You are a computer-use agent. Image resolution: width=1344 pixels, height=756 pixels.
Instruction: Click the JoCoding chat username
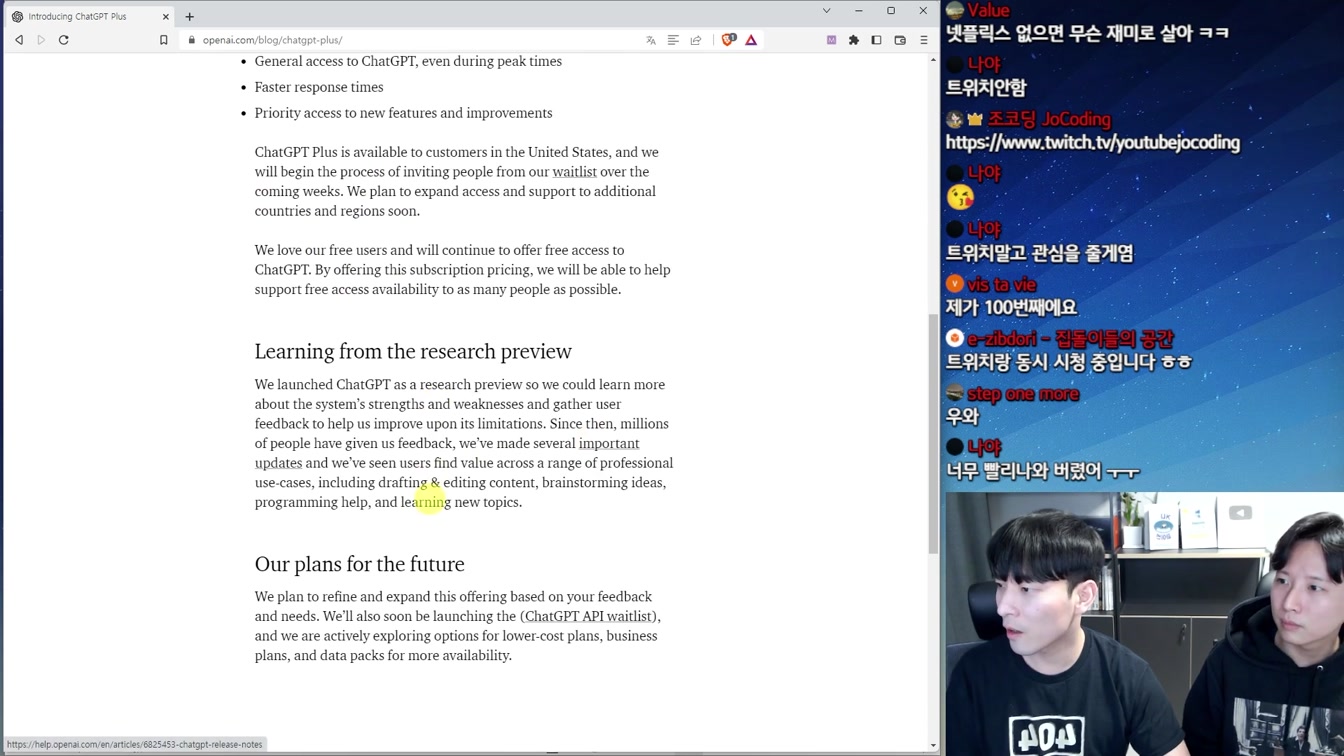(1049, 119)
